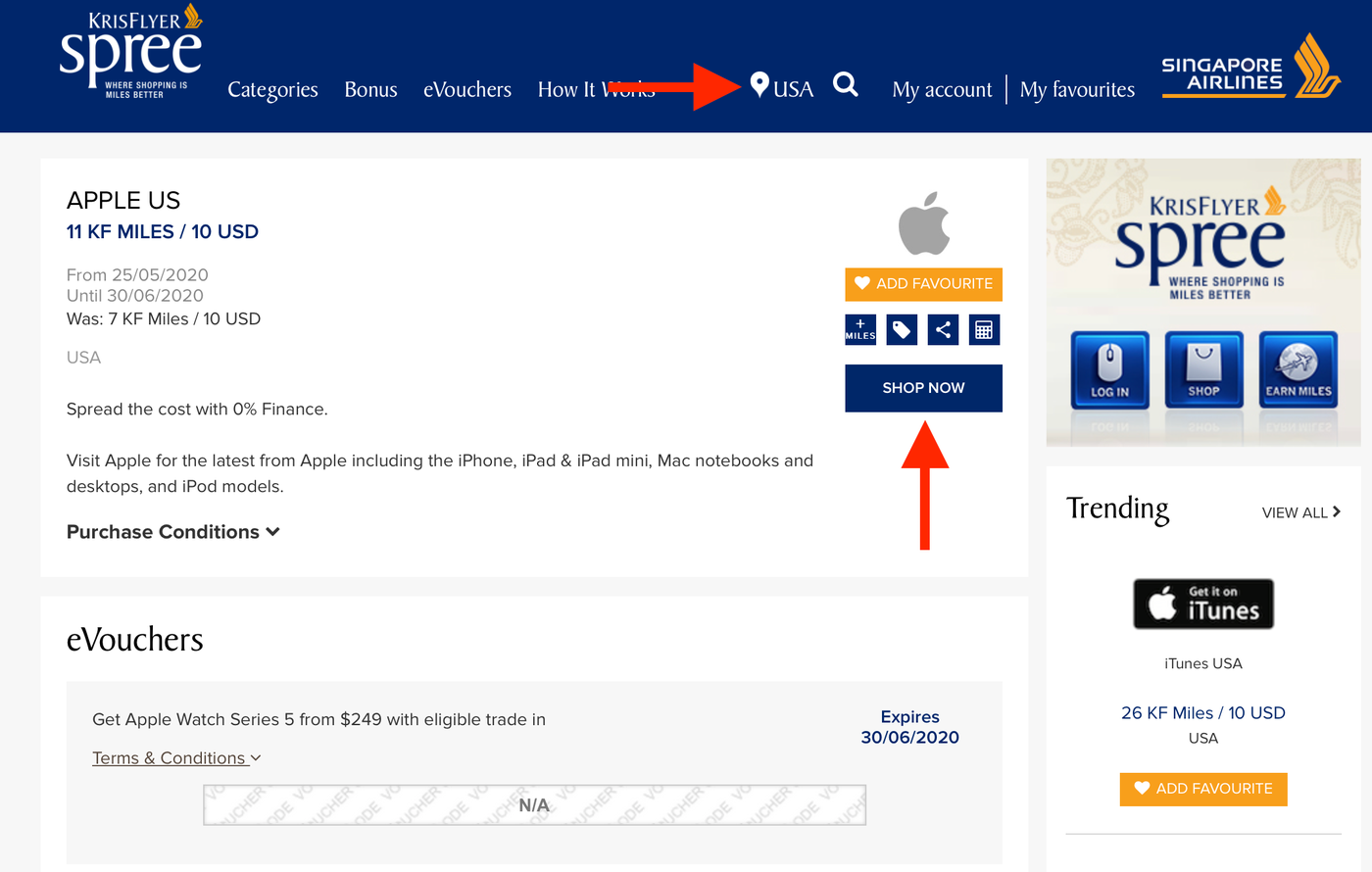Click the iTunes trending thumbnail
The width and height of the screenshot is (1372, 872).
(x=1203, y=604)
